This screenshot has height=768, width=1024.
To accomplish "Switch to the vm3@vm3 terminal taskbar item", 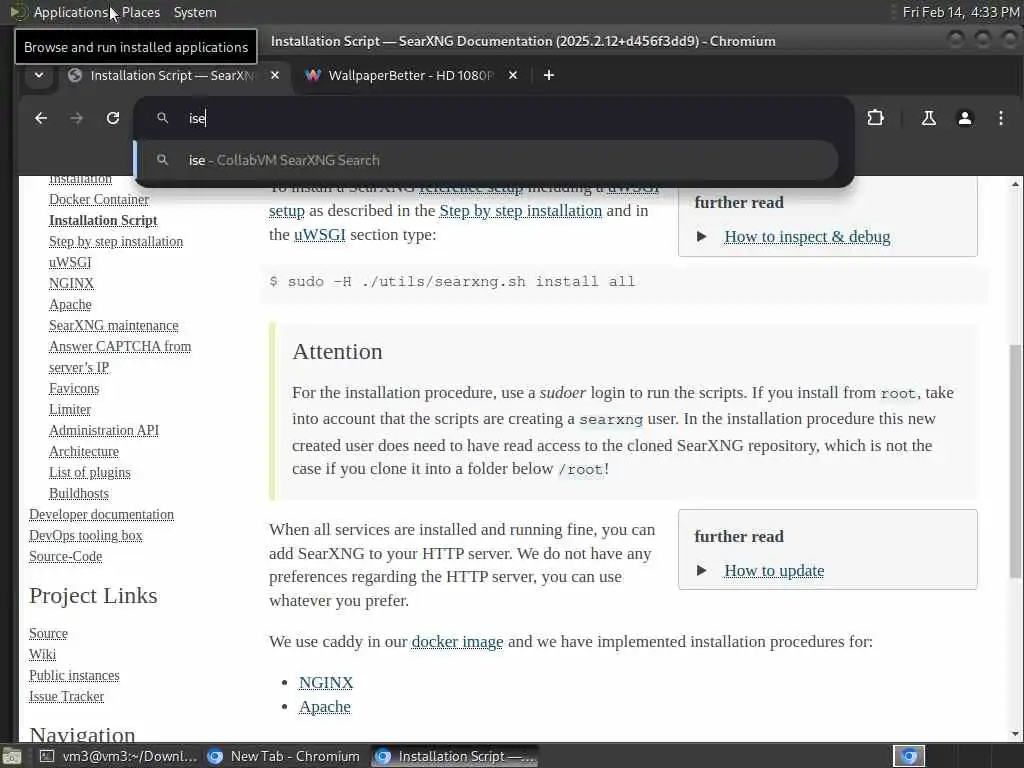I will (x=118, y=756).
